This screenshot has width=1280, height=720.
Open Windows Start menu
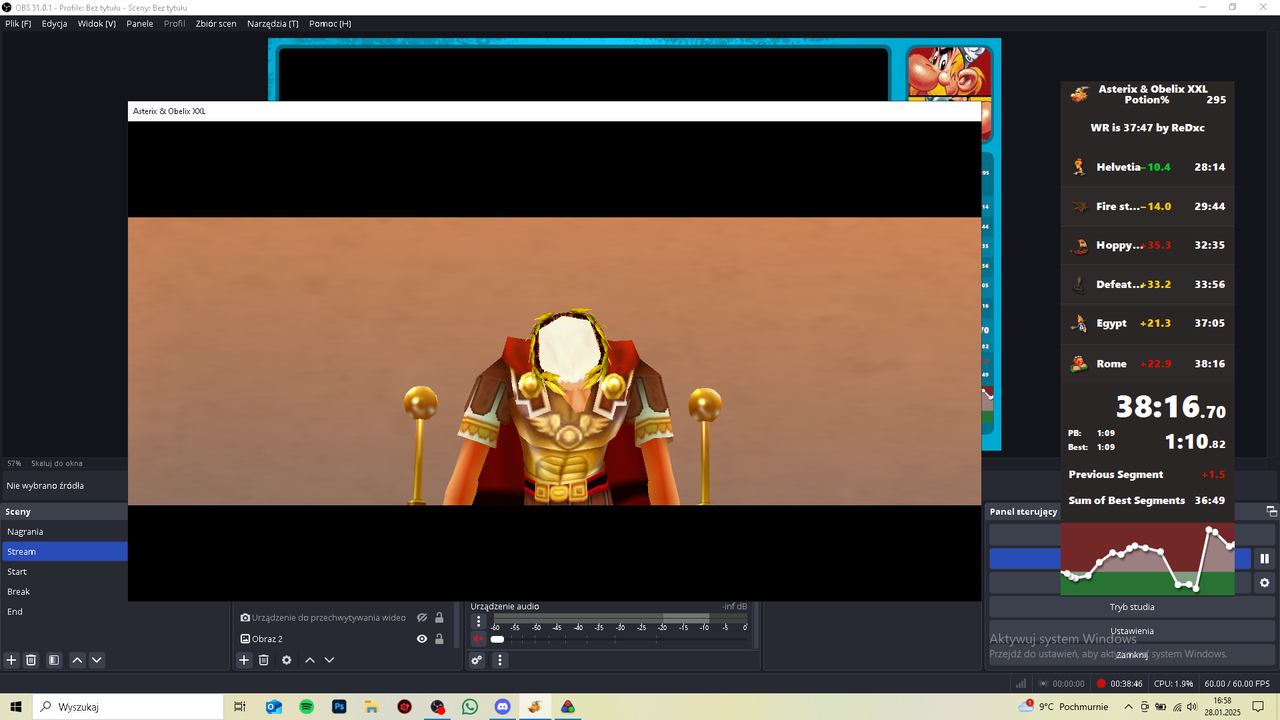point(16,707)
